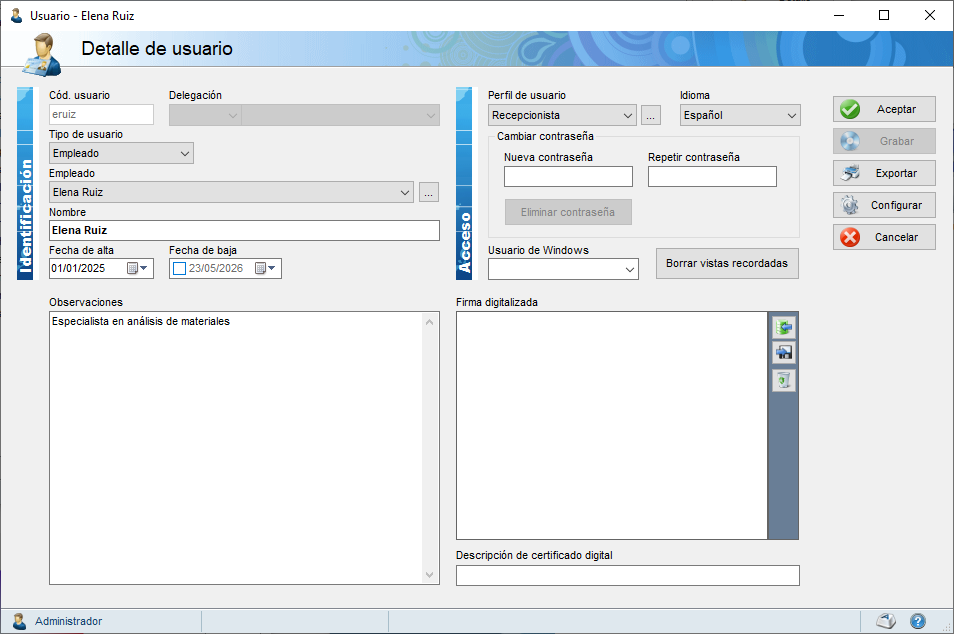Open the Fecha de baja calendar picker

click(265, 268)
